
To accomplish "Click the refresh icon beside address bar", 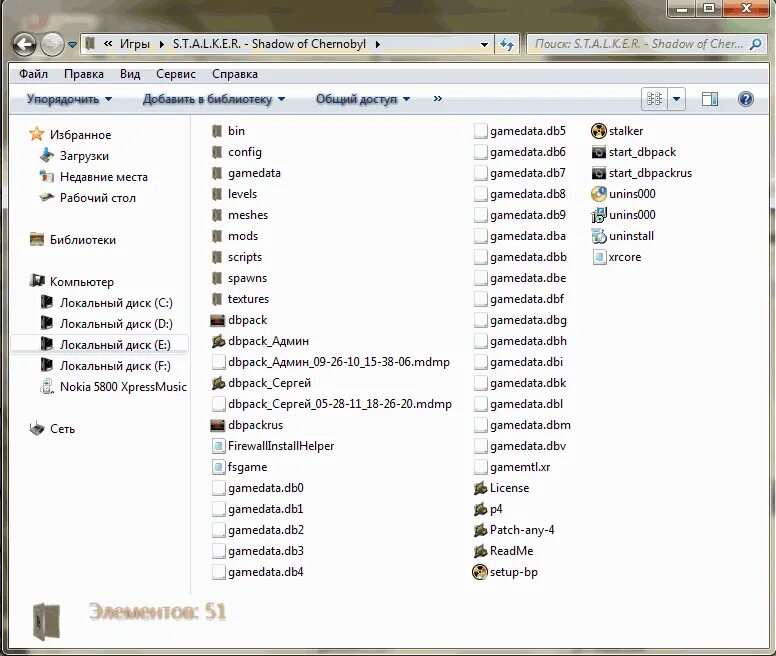I will point(506,45).
